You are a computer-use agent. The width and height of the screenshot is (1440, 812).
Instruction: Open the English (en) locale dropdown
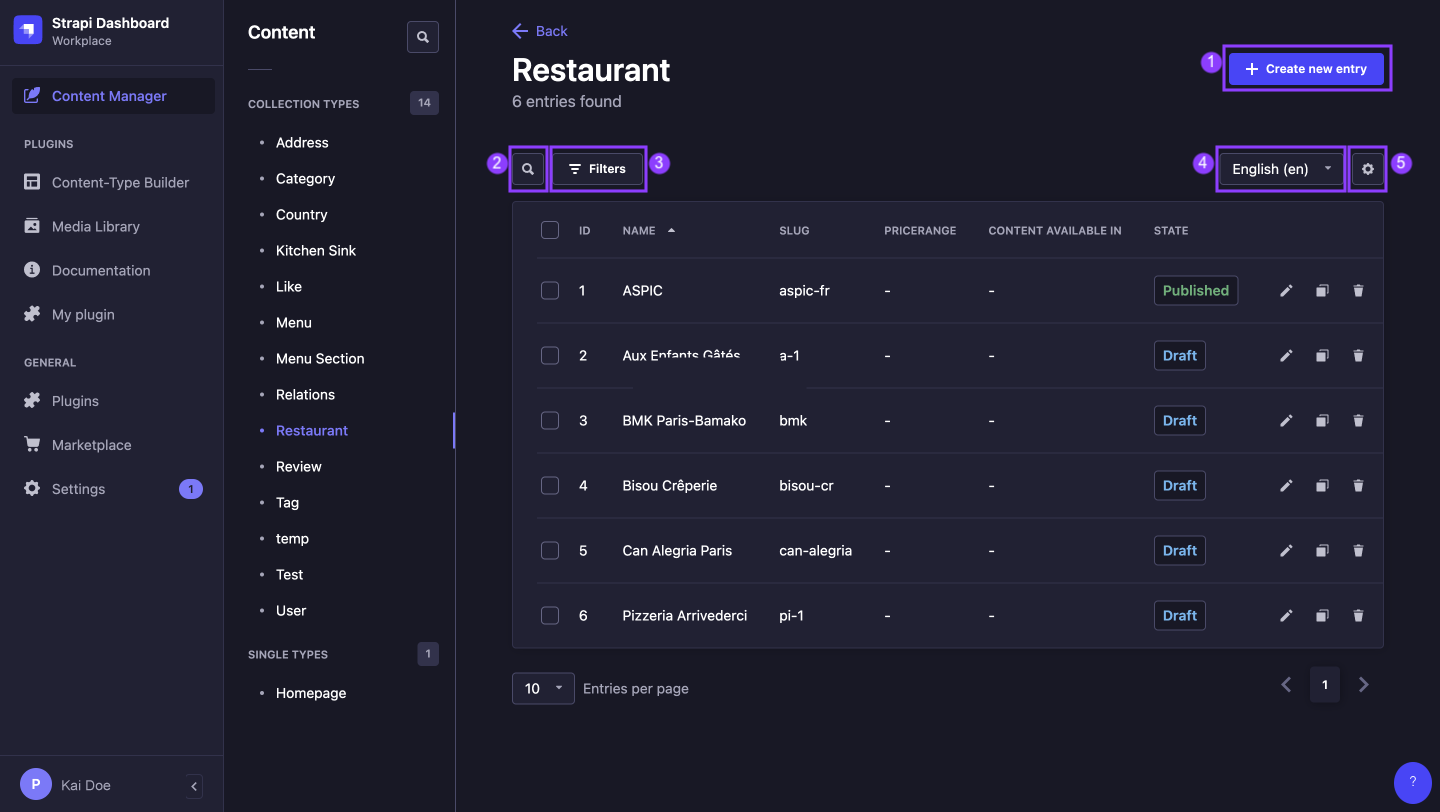coord(1280,168)
